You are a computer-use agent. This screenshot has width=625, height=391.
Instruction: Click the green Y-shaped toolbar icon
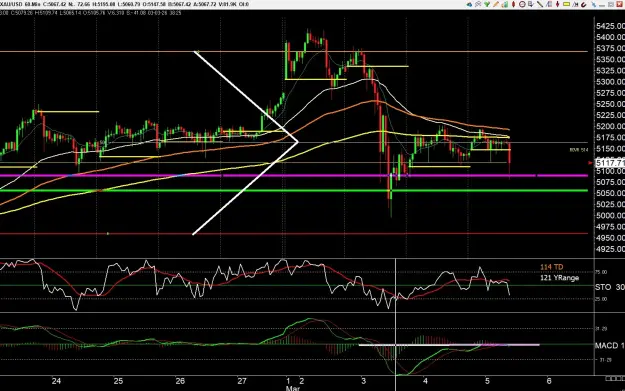point(487,4)
